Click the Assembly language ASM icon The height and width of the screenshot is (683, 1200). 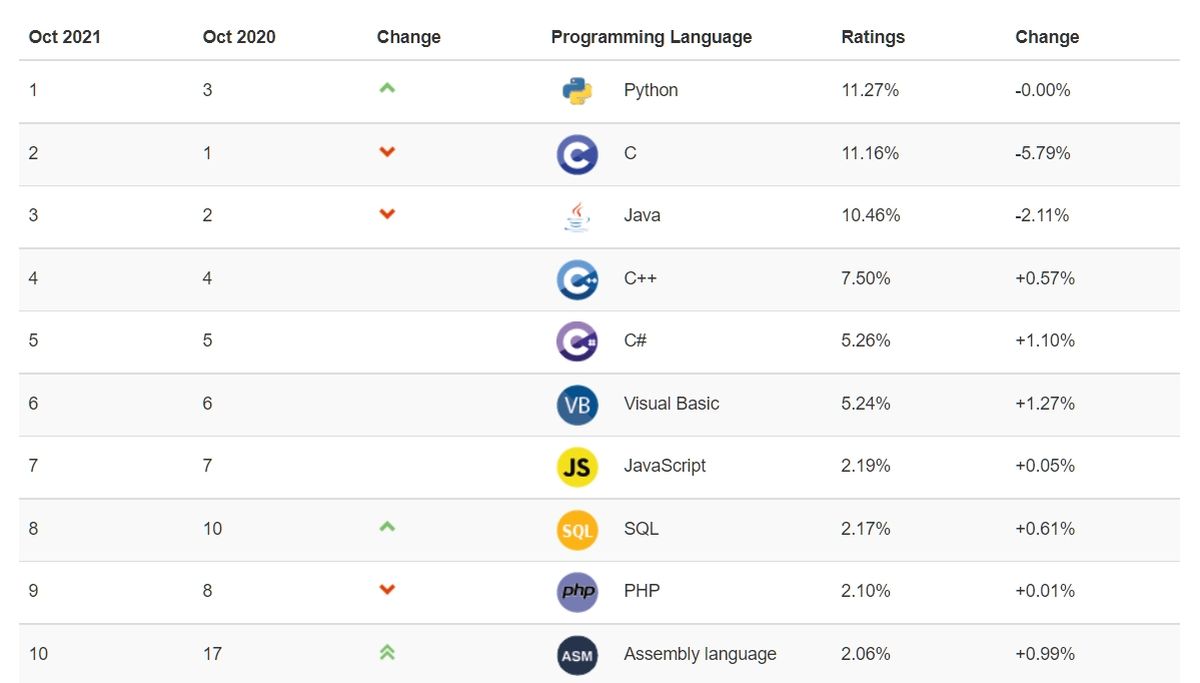pos(577,655)
